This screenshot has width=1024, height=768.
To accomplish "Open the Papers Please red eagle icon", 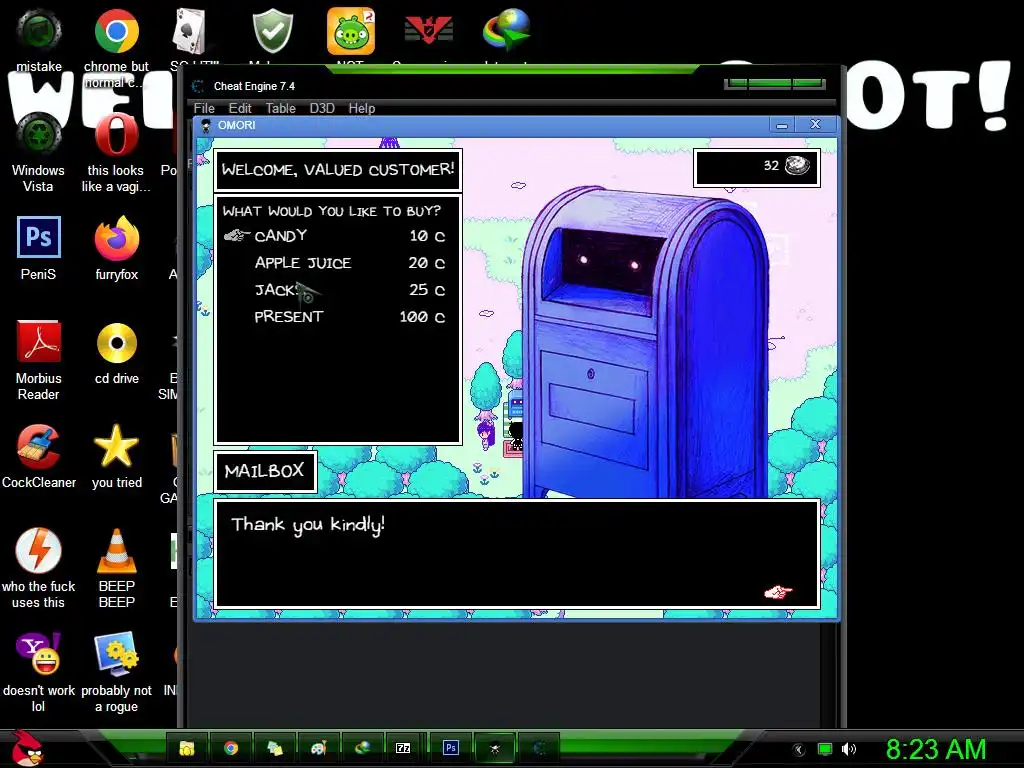I will click(x=428, y=29).
